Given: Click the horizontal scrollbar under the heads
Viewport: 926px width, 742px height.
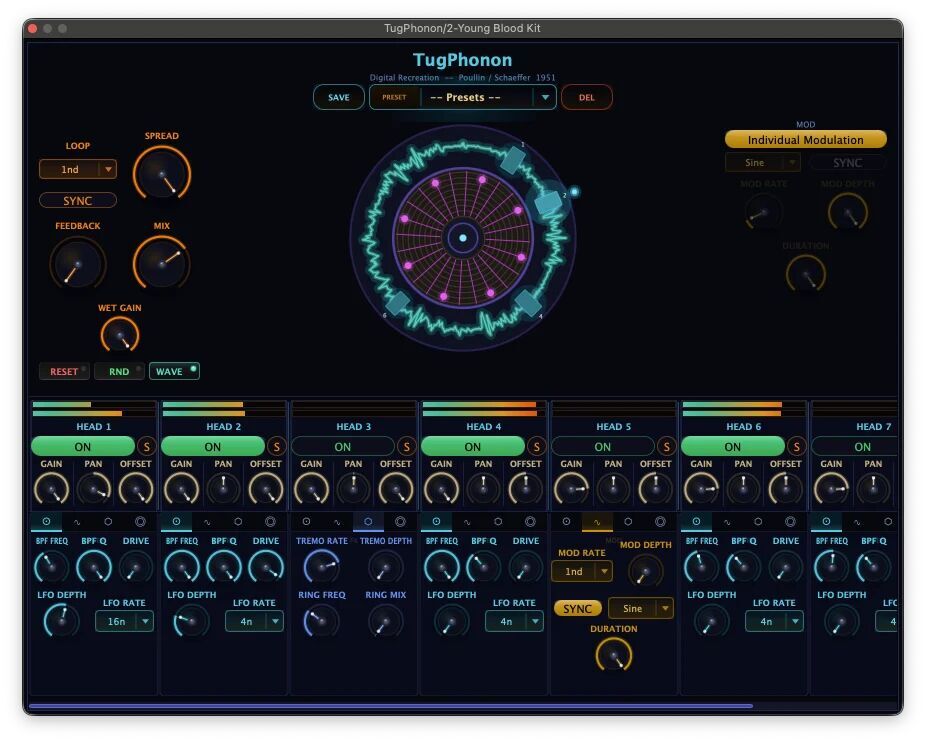Looking at the screenshot, I should [x=390, y=706].
